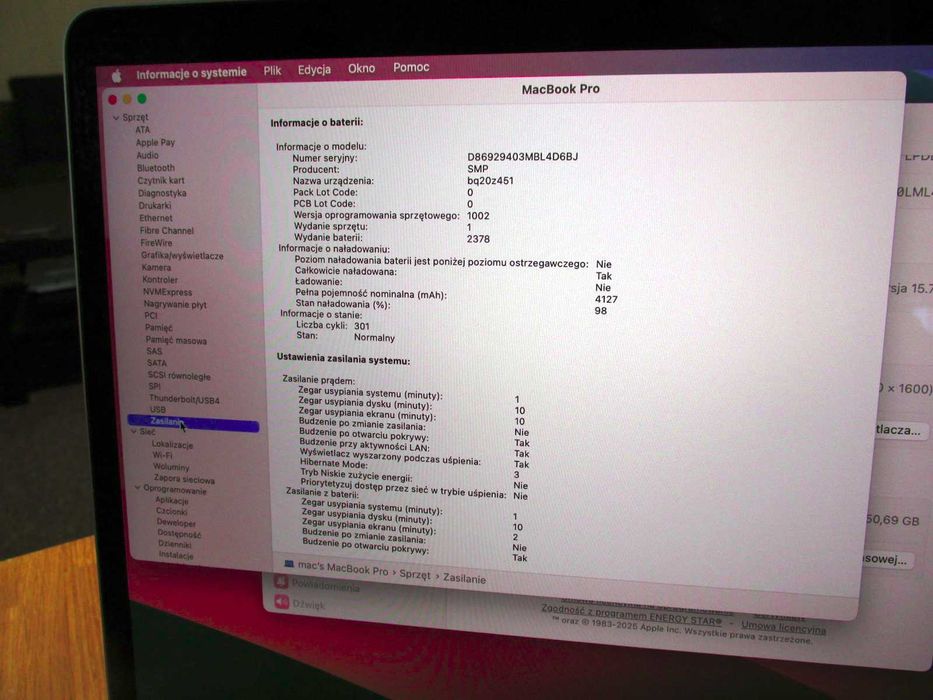Screen dimensions: 933x700
Task: Select Ethernet in sidebar
Action: click(156, 218)
